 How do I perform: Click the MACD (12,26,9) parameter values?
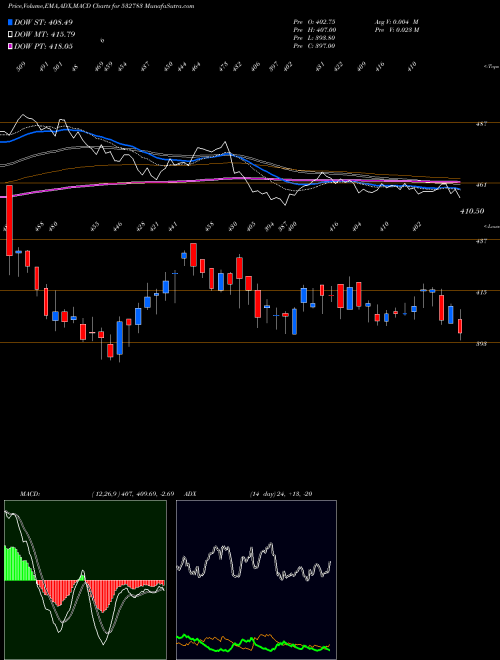(132, 494)
